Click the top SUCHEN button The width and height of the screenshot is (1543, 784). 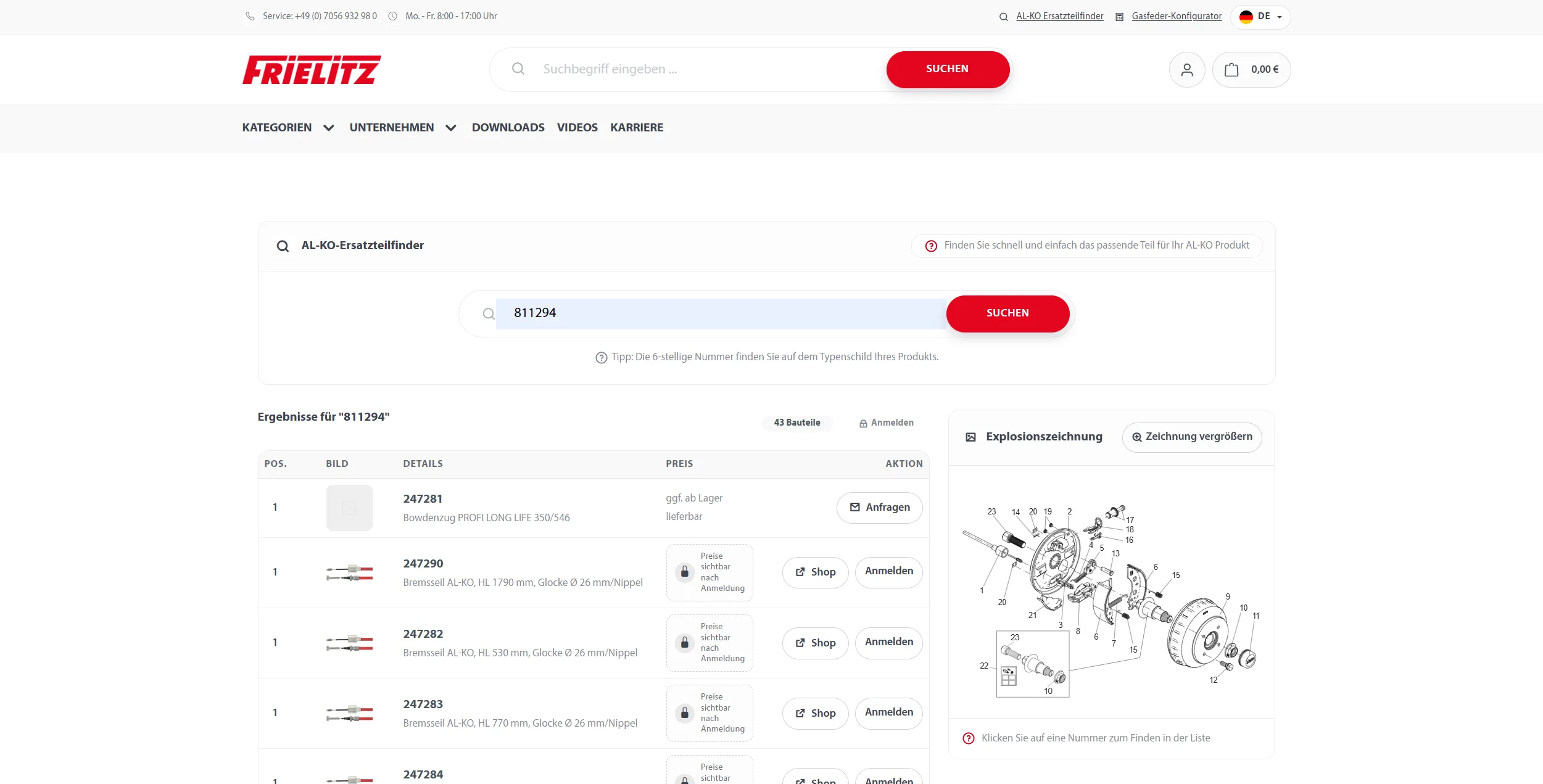coord(948,69)
